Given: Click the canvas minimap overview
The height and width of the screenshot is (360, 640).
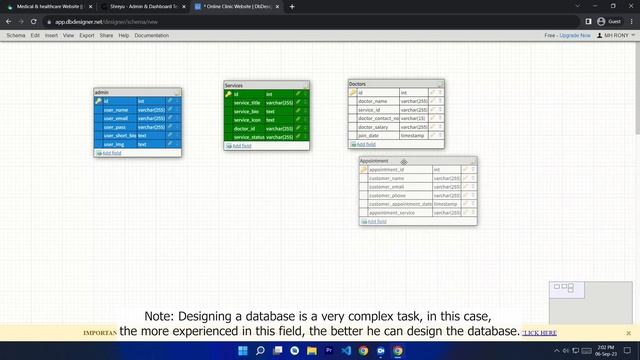Looking at the screenshot, I should tap(591, 302).
